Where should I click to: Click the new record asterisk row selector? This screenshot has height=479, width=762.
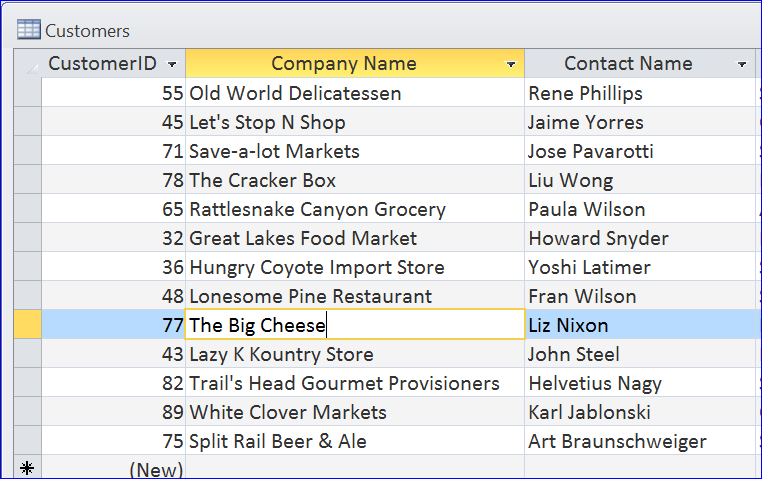click(x=28, y=467)
